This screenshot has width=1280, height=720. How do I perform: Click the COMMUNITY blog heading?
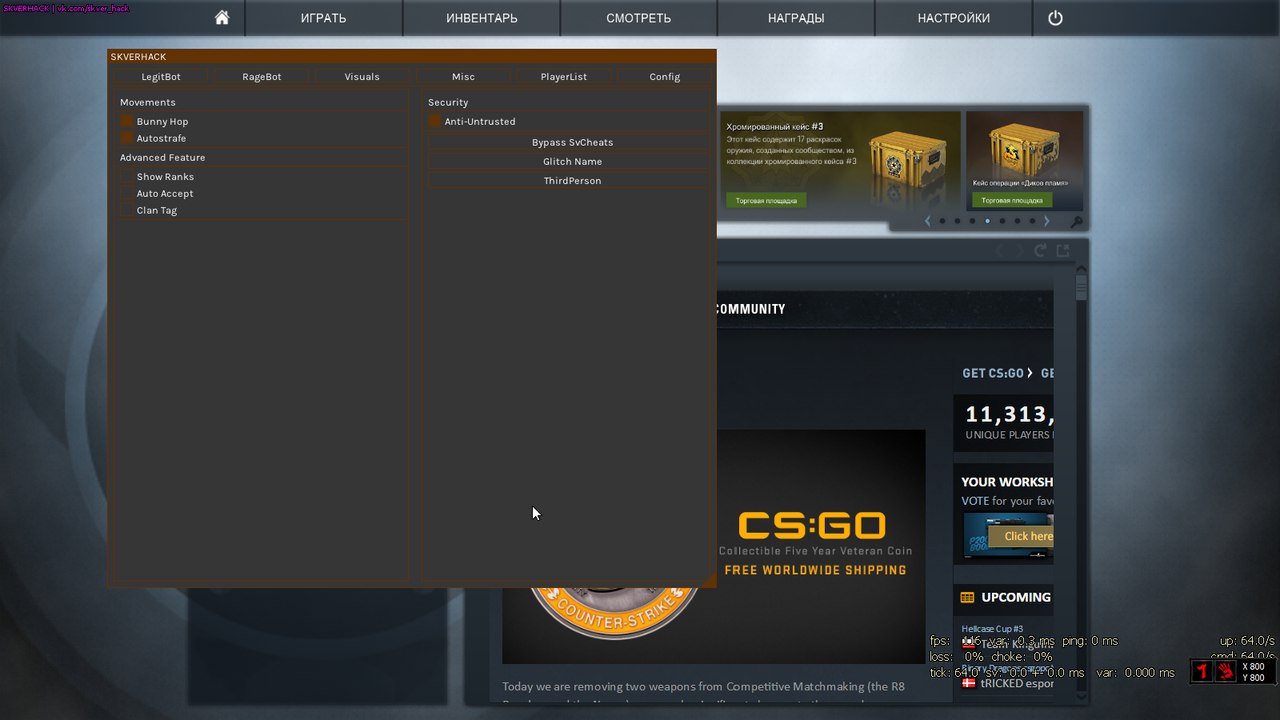click(750, 309)
